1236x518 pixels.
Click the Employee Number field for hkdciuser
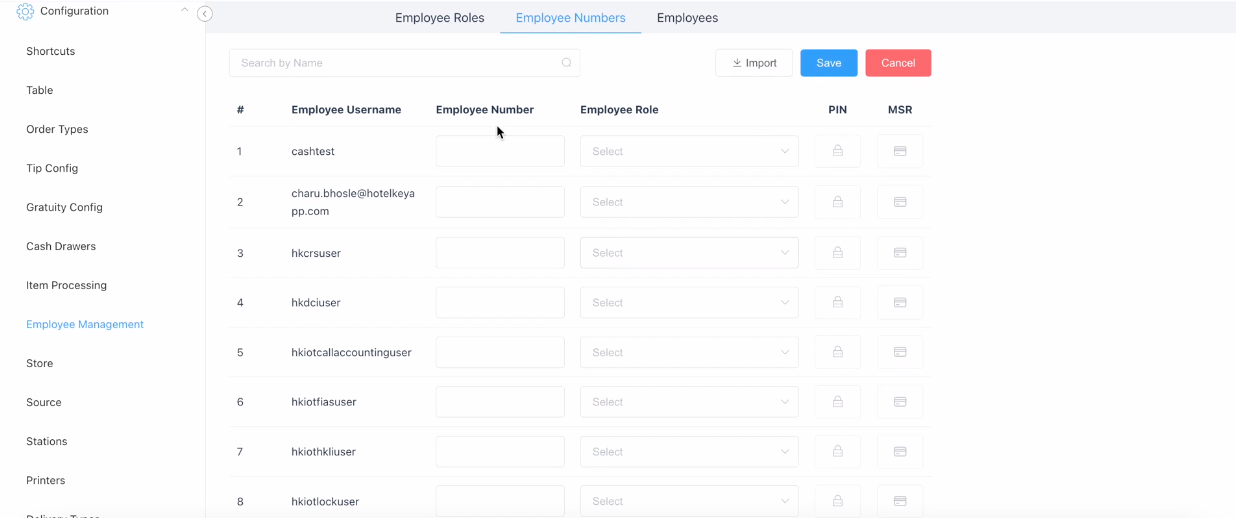pyautogui.click(x=500, y=302)
